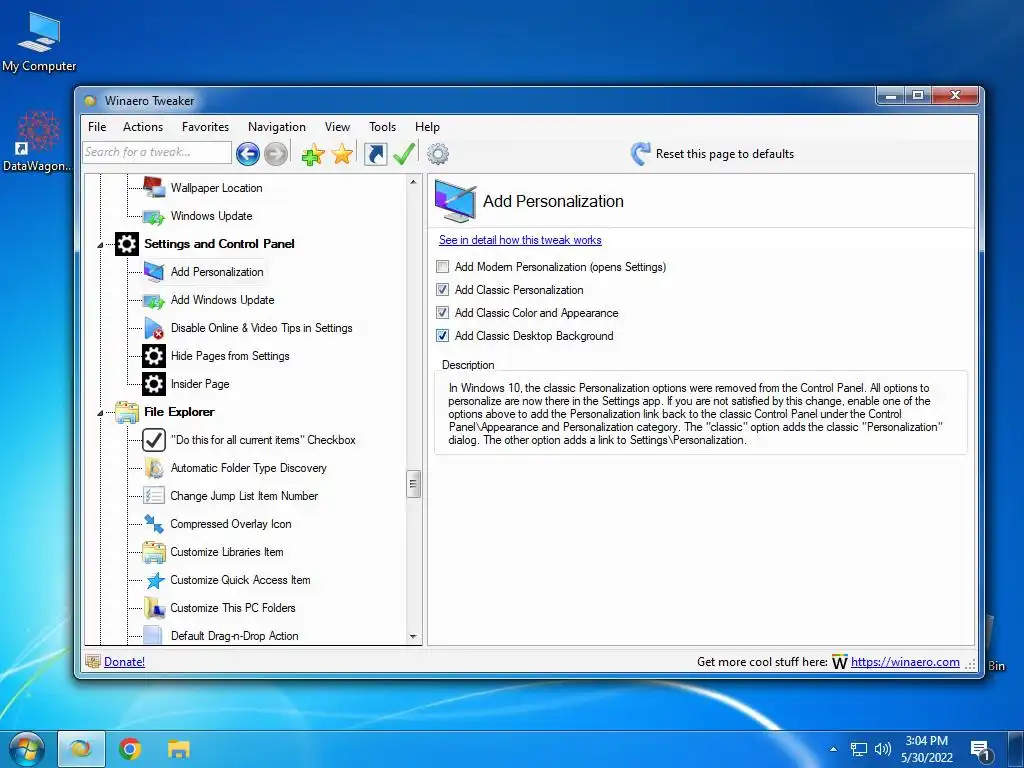Click the grey Forward navigation arrow
This screenshot has width=1024, height=768.
[276, 154]
